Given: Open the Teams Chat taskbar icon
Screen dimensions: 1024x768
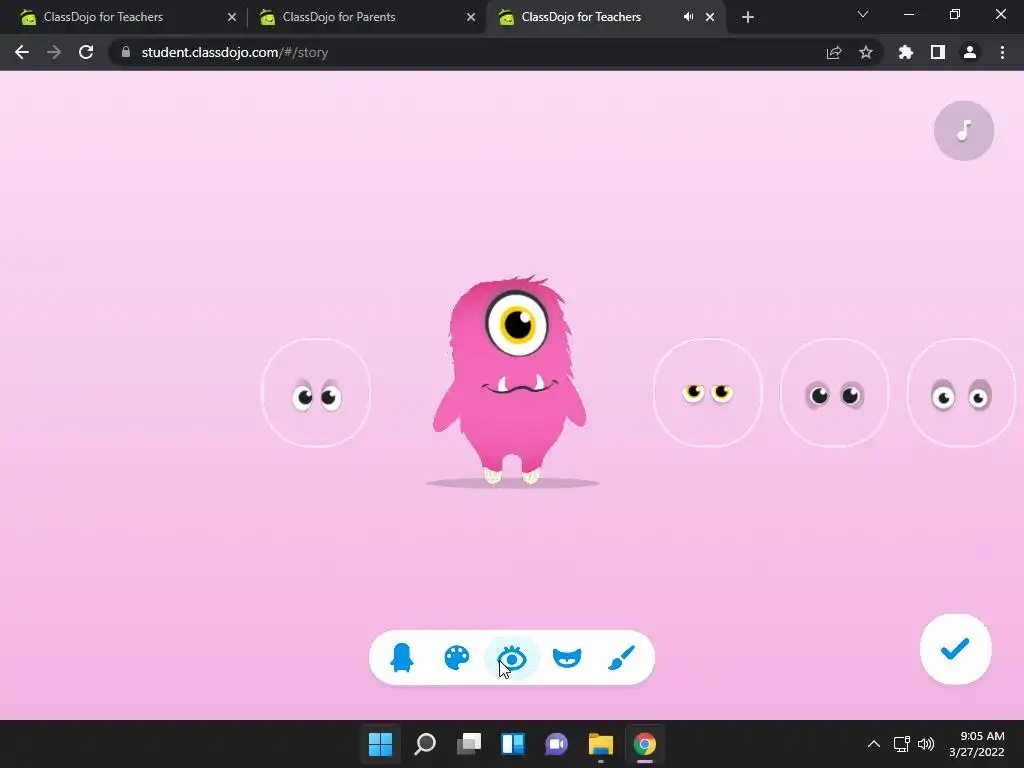Looking at the screenshot, I should [x=556, y=744].
